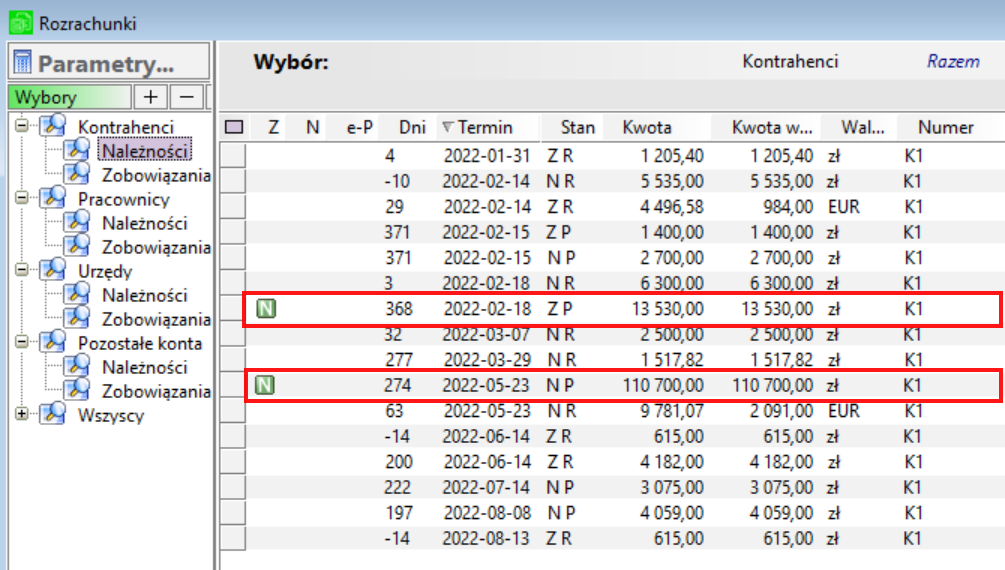
Task: Click the Urzędy group icon in tree
Action: [52, 271]
